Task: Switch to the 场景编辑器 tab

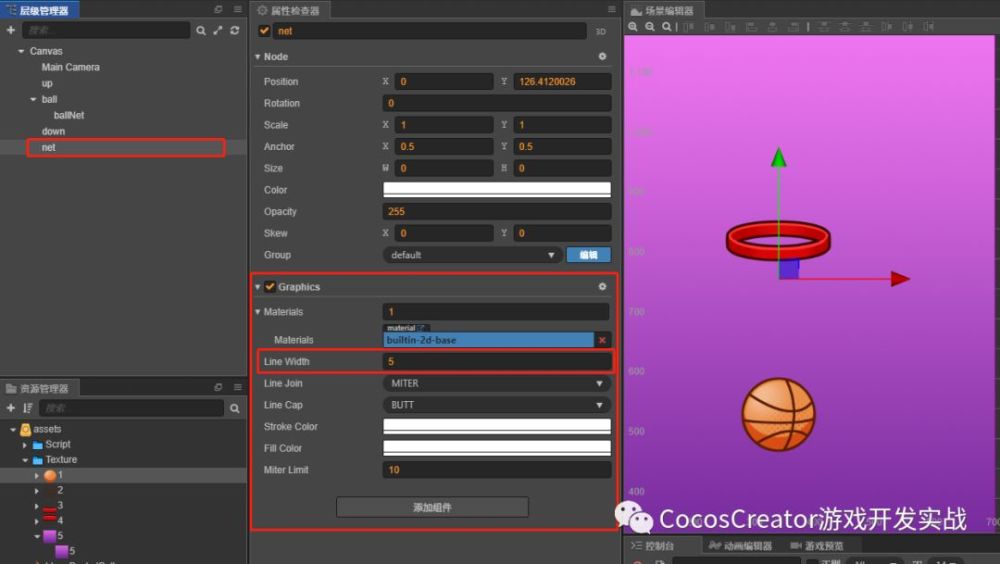Action: 663,10
